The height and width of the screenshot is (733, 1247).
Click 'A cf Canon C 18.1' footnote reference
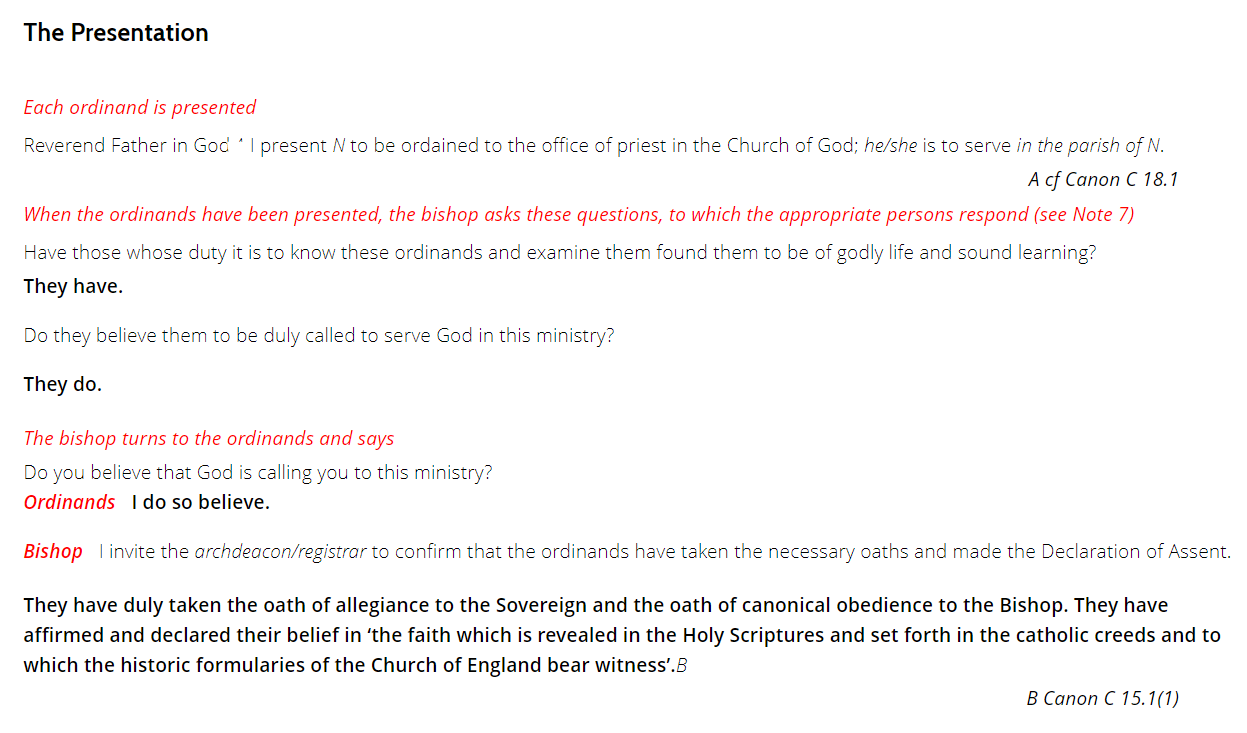1103,180
